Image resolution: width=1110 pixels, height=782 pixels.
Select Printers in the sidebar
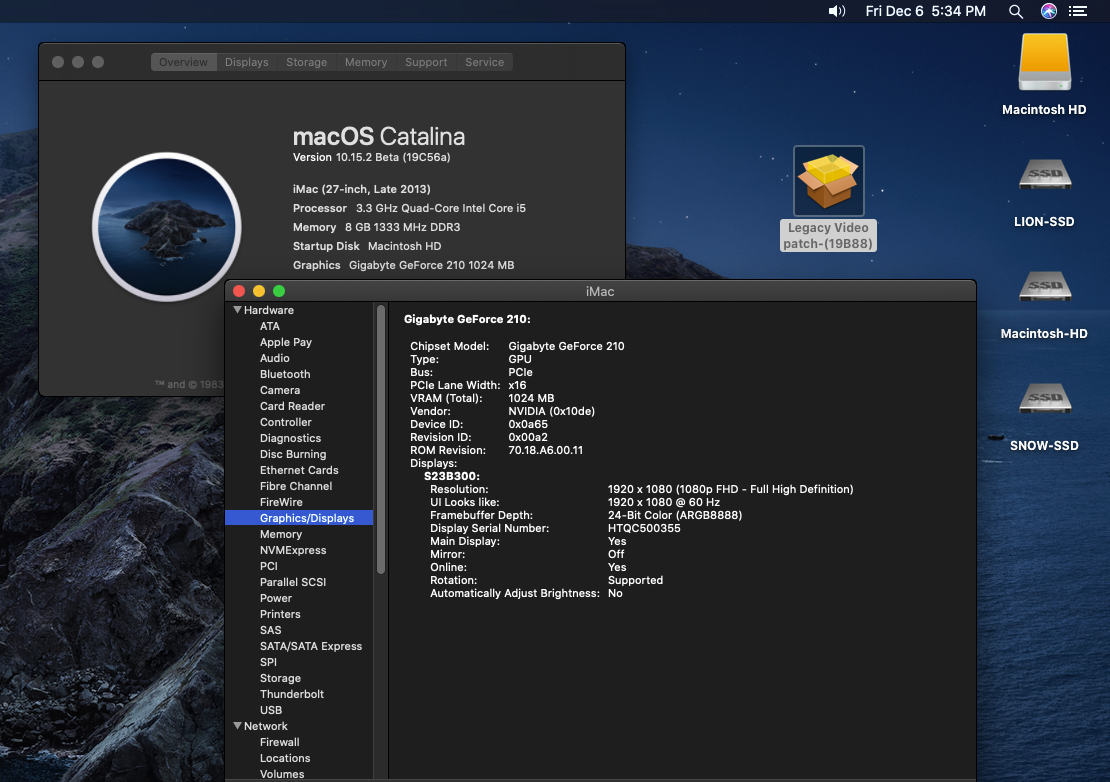click(x=280, y=614)
